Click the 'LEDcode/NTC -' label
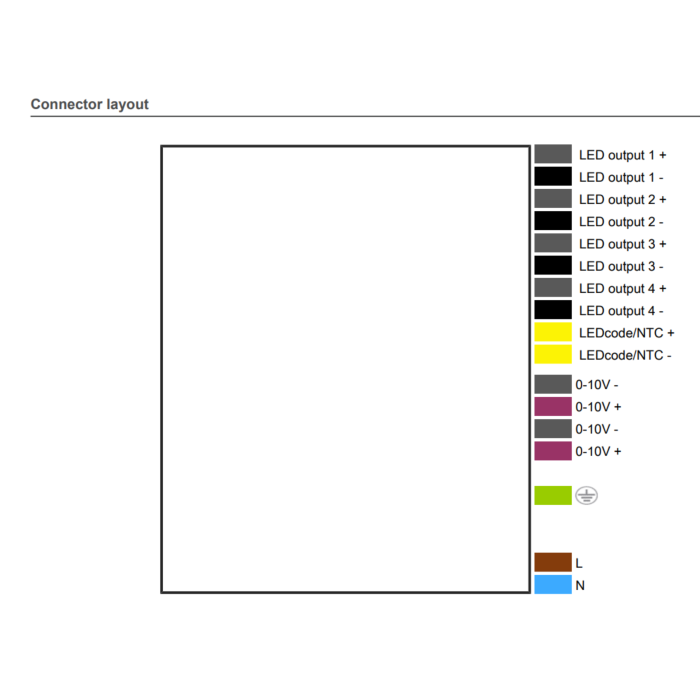 pyautogui.click(x=625, y=356)
